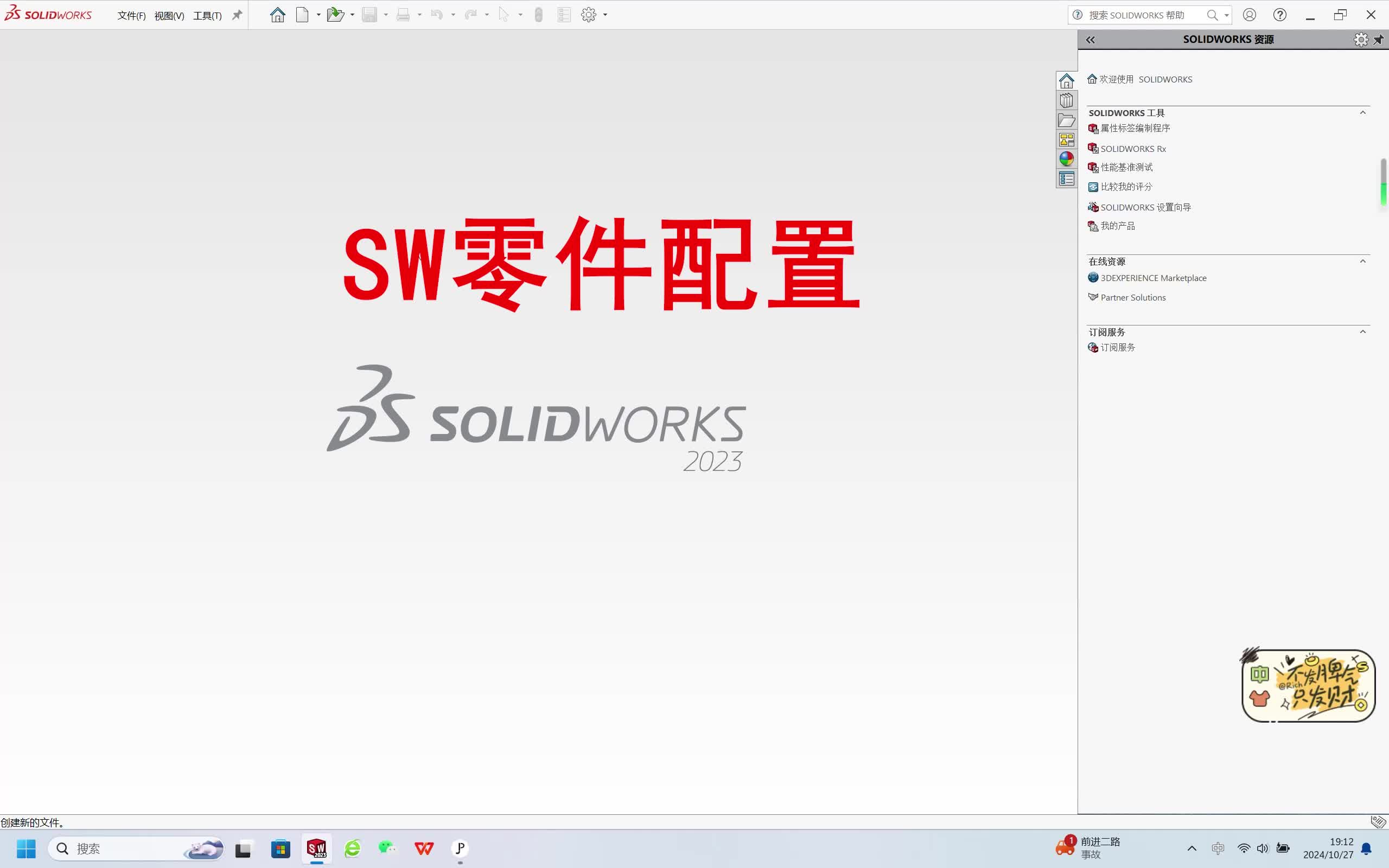The height and width of the screenshot is (868, 1389).
Task: Open WeChat taskbar icon
Action: [388, 848]
